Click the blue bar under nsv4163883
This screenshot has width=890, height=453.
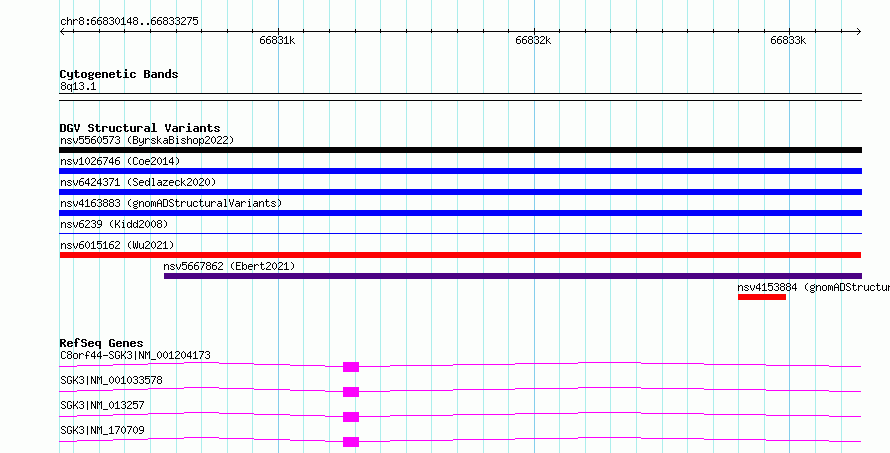click(460, 213)
